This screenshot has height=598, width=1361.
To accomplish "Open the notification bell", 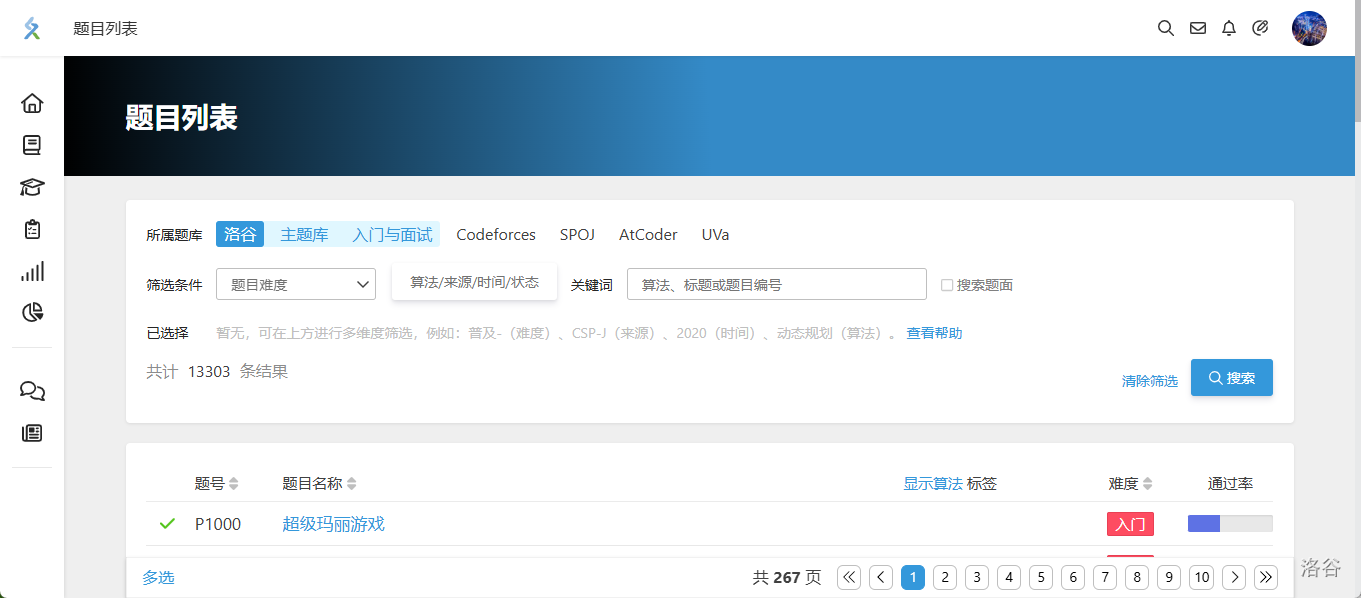I will [x=1229, y=28].
